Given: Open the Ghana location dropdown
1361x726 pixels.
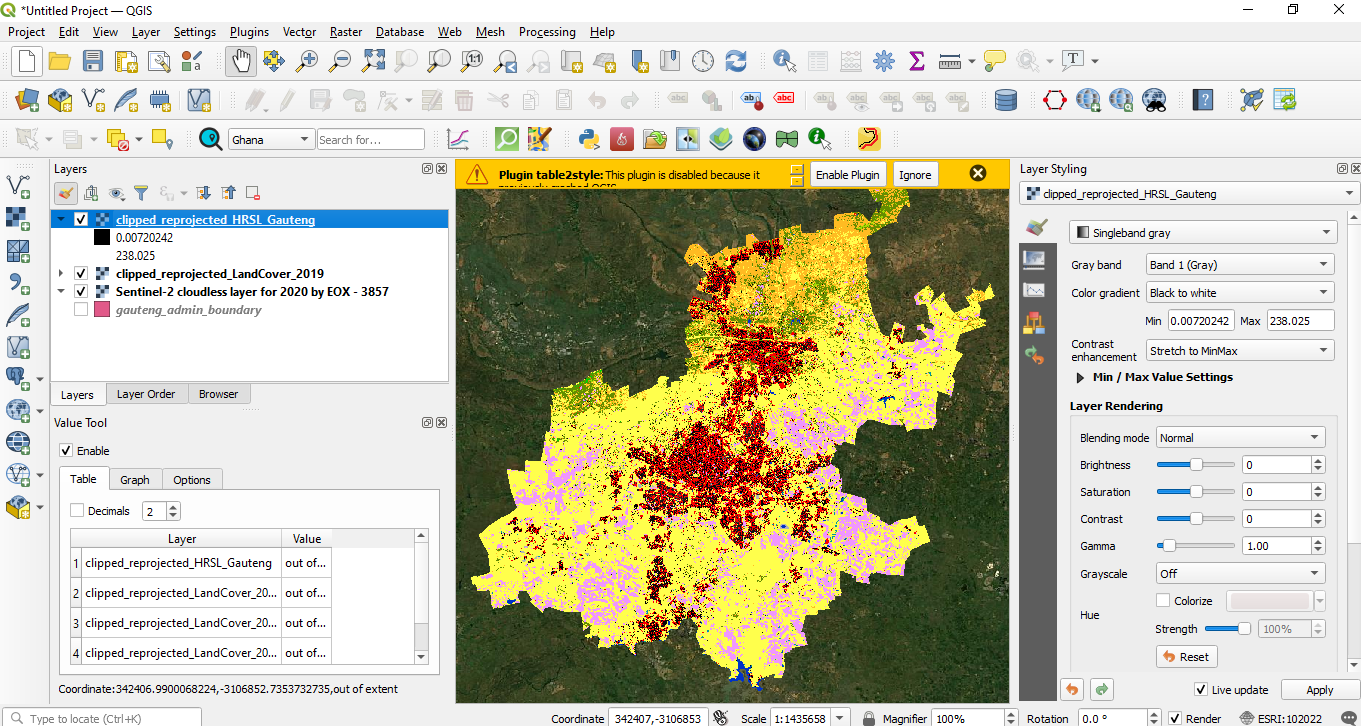Looking at the screenshot, I should (271, 140).
